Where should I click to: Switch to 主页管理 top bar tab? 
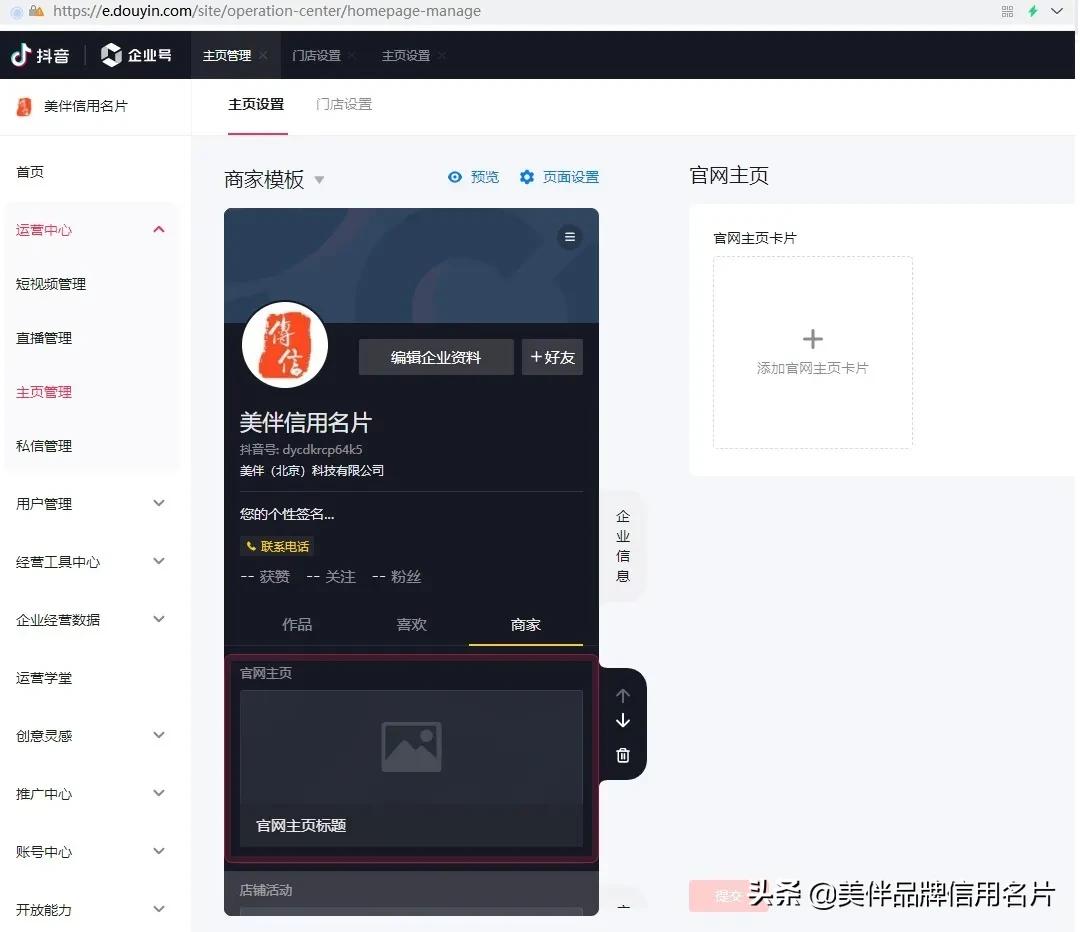(x=227, y=55)
